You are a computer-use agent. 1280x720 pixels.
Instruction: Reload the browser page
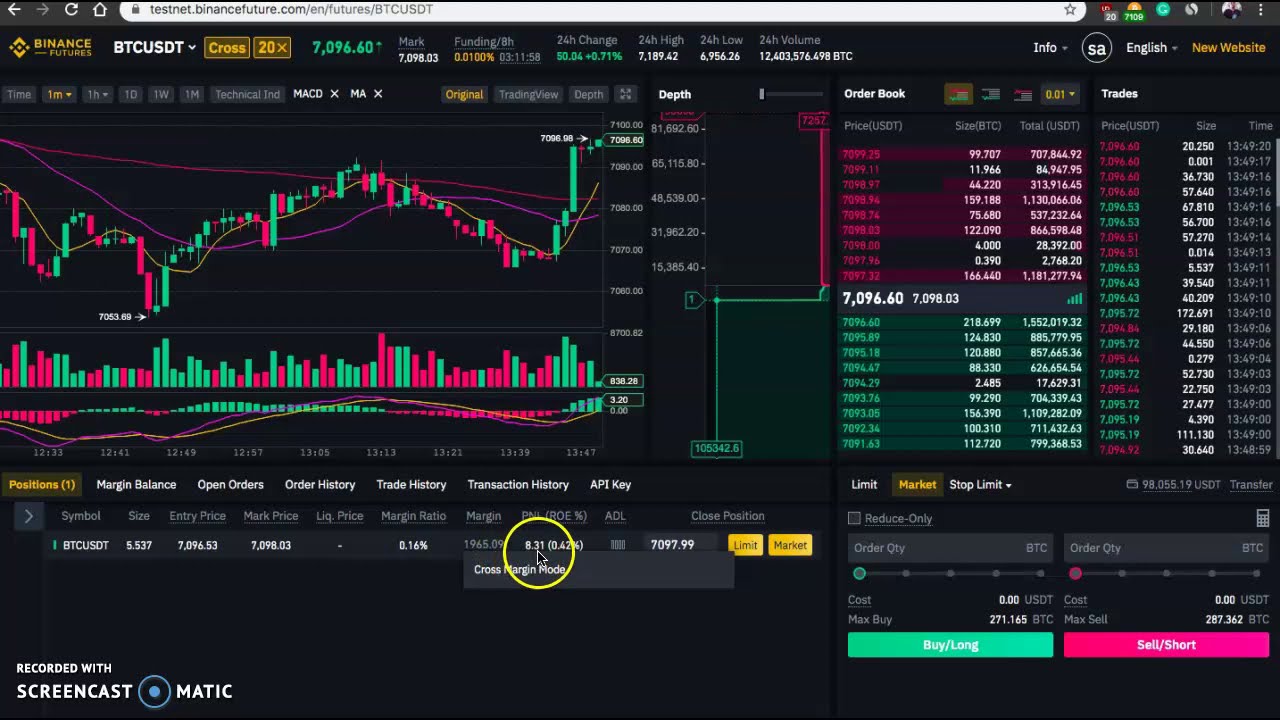pyautogui.click(x=71, y=9)
